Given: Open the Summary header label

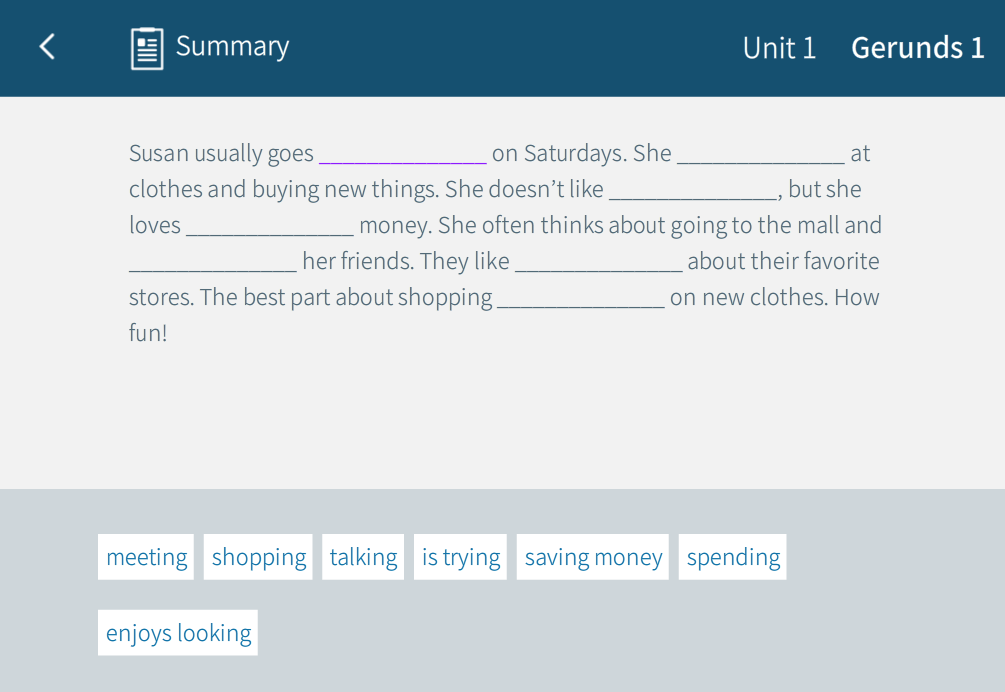Looking at the screenshot, I should (x=232, y=46).
